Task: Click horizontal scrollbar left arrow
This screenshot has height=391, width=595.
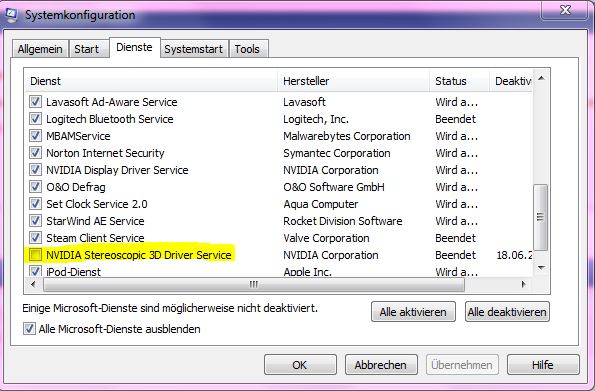Action: [33, 284]
